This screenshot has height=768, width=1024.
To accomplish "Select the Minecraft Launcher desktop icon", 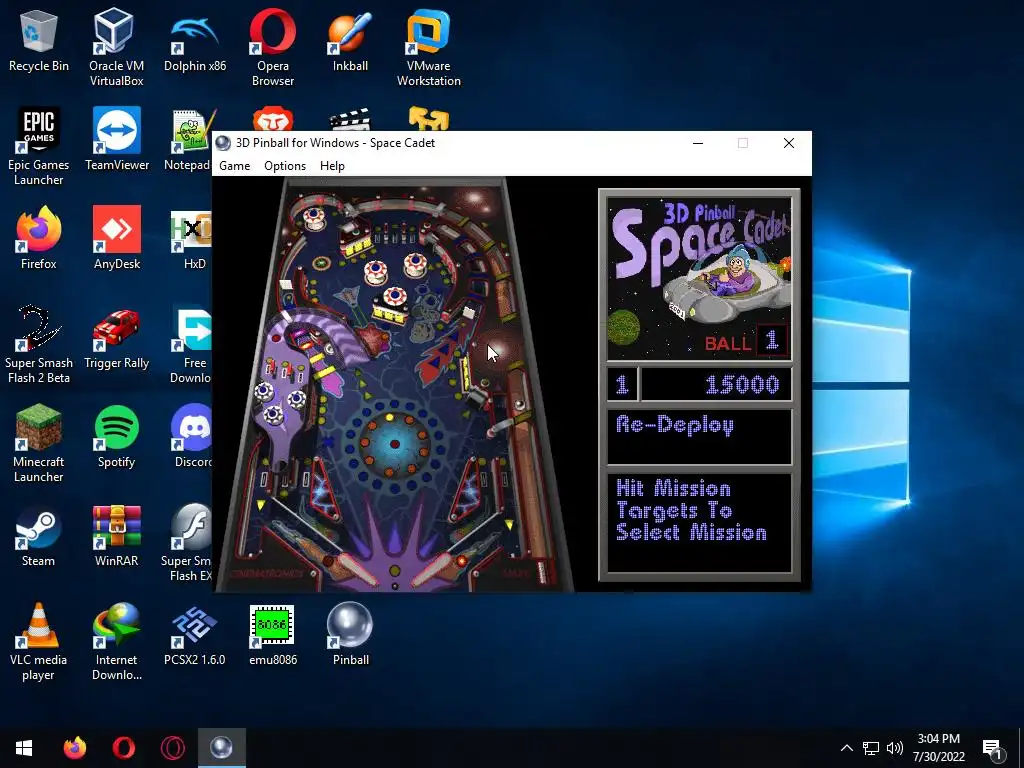I will pyautogui.click(x=39, y=443).
